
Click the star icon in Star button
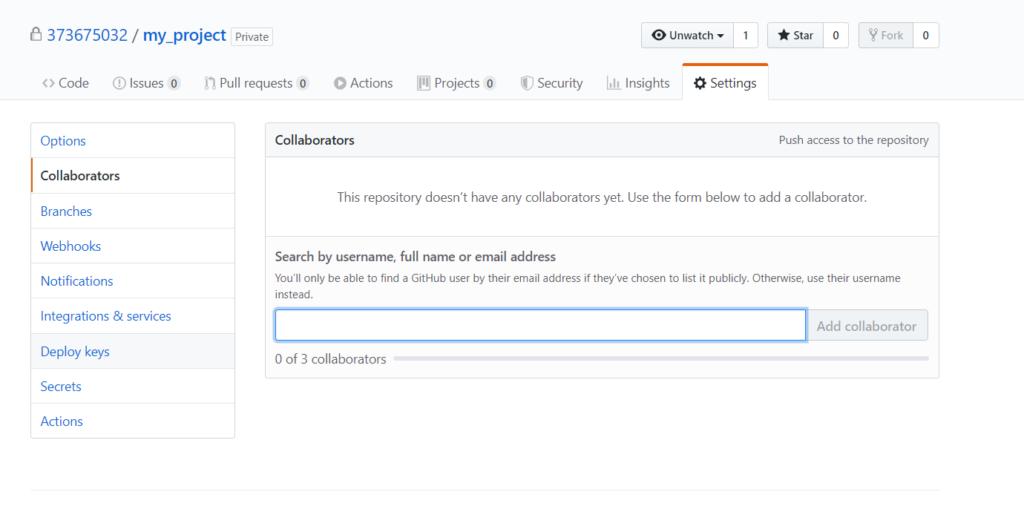tap(784, 35)
